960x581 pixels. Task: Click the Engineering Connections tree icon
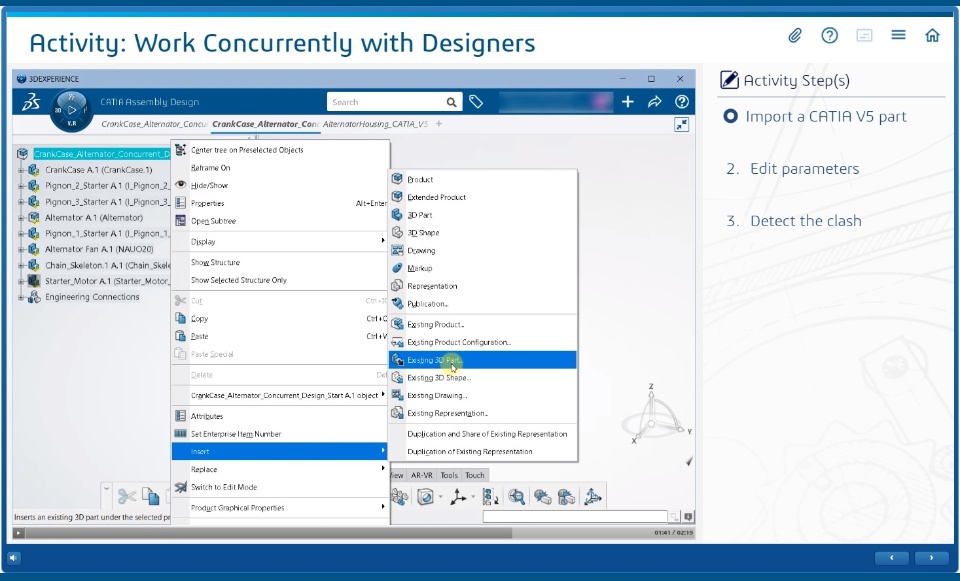[x=34, y=297]
